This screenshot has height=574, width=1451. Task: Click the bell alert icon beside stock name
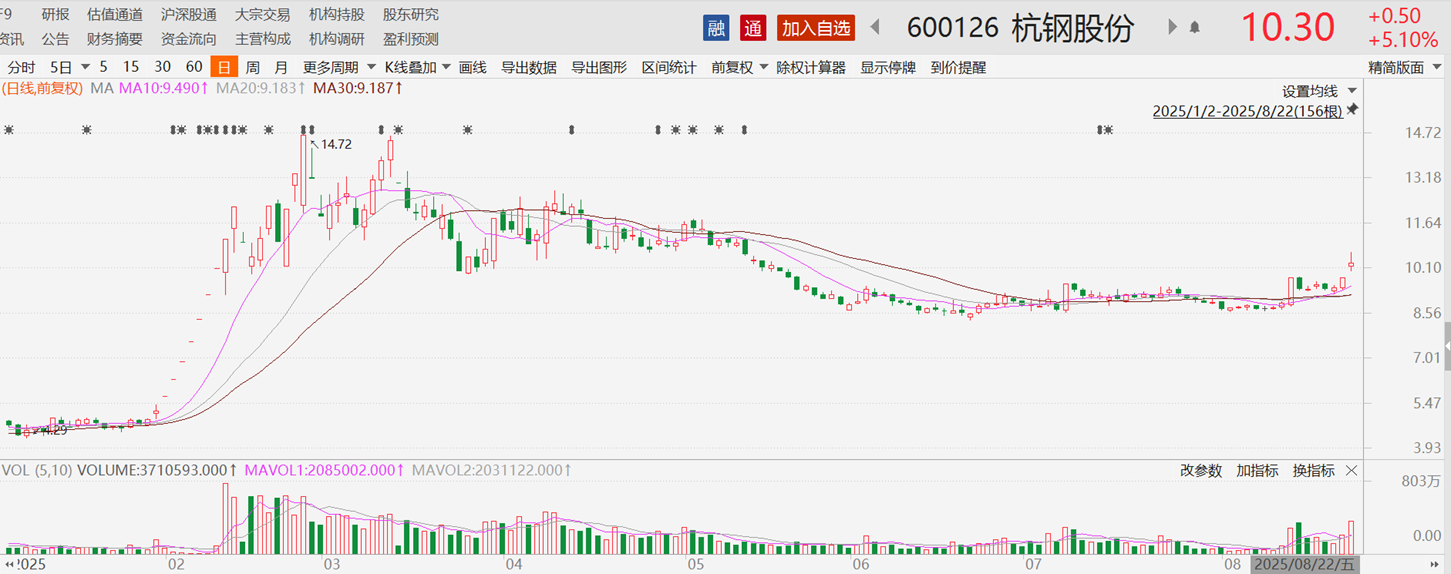pyautogui.click(x=1194, y=28)
